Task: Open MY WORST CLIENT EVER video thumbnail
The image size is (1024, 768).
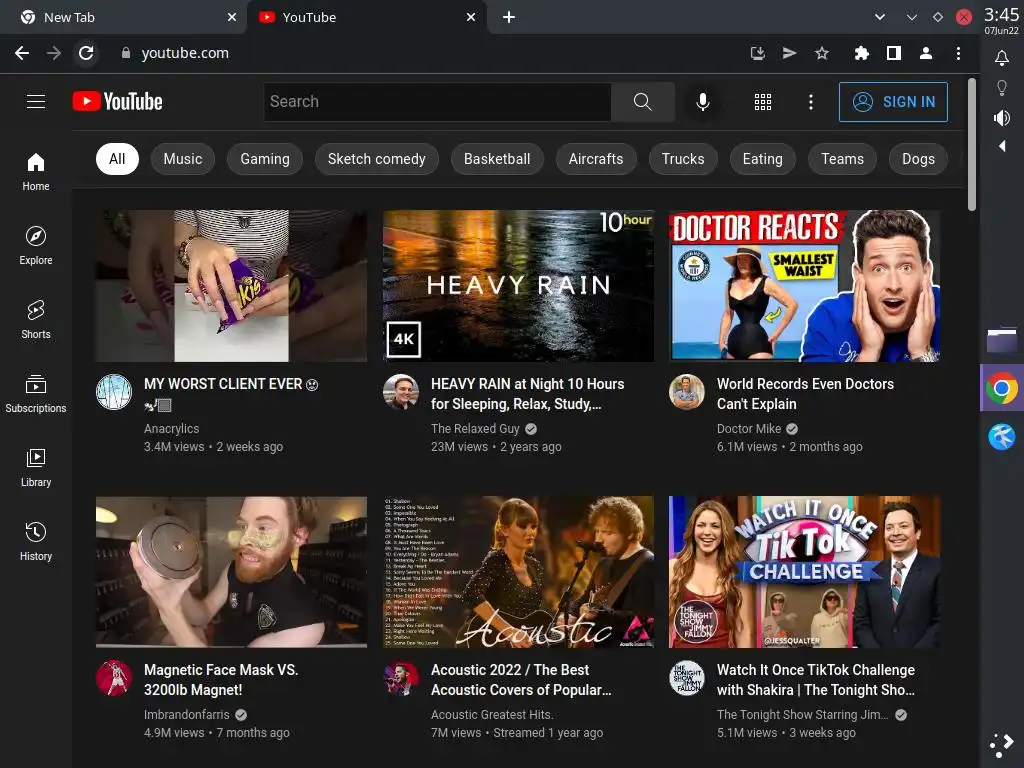Action: [231, 285]
